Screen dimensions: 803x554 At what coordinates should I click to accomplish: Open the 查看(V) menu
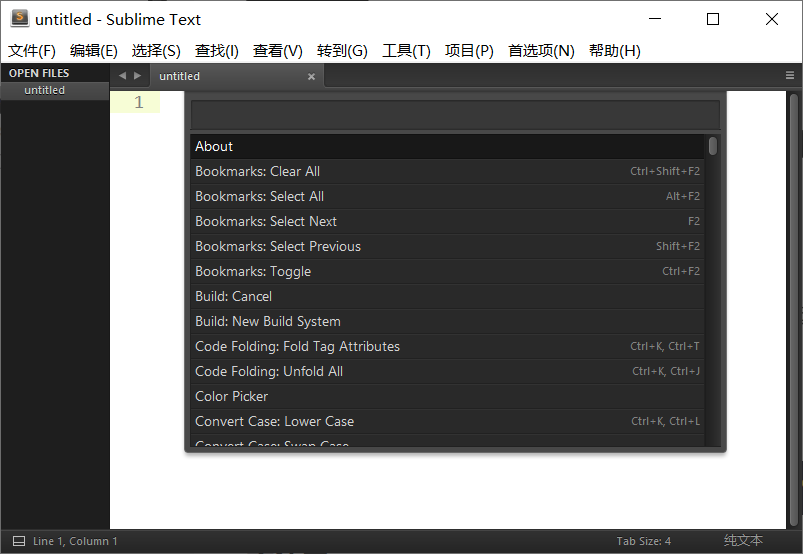278,51
